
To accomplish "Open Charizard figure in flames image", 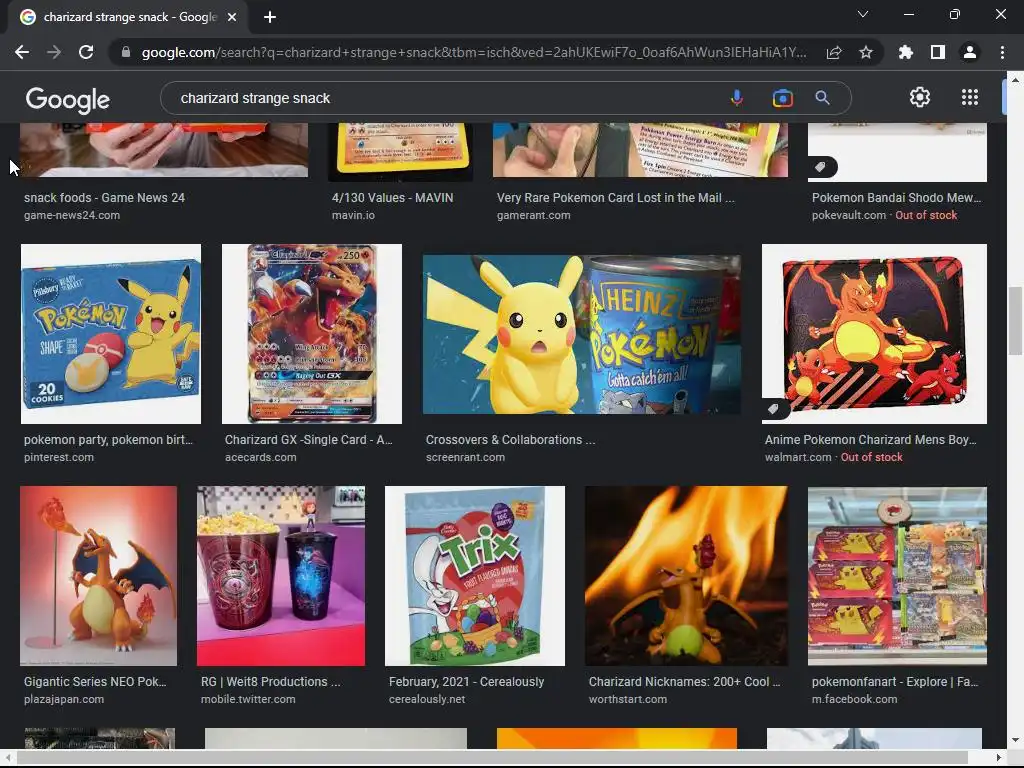I will (x=686, y=575).
